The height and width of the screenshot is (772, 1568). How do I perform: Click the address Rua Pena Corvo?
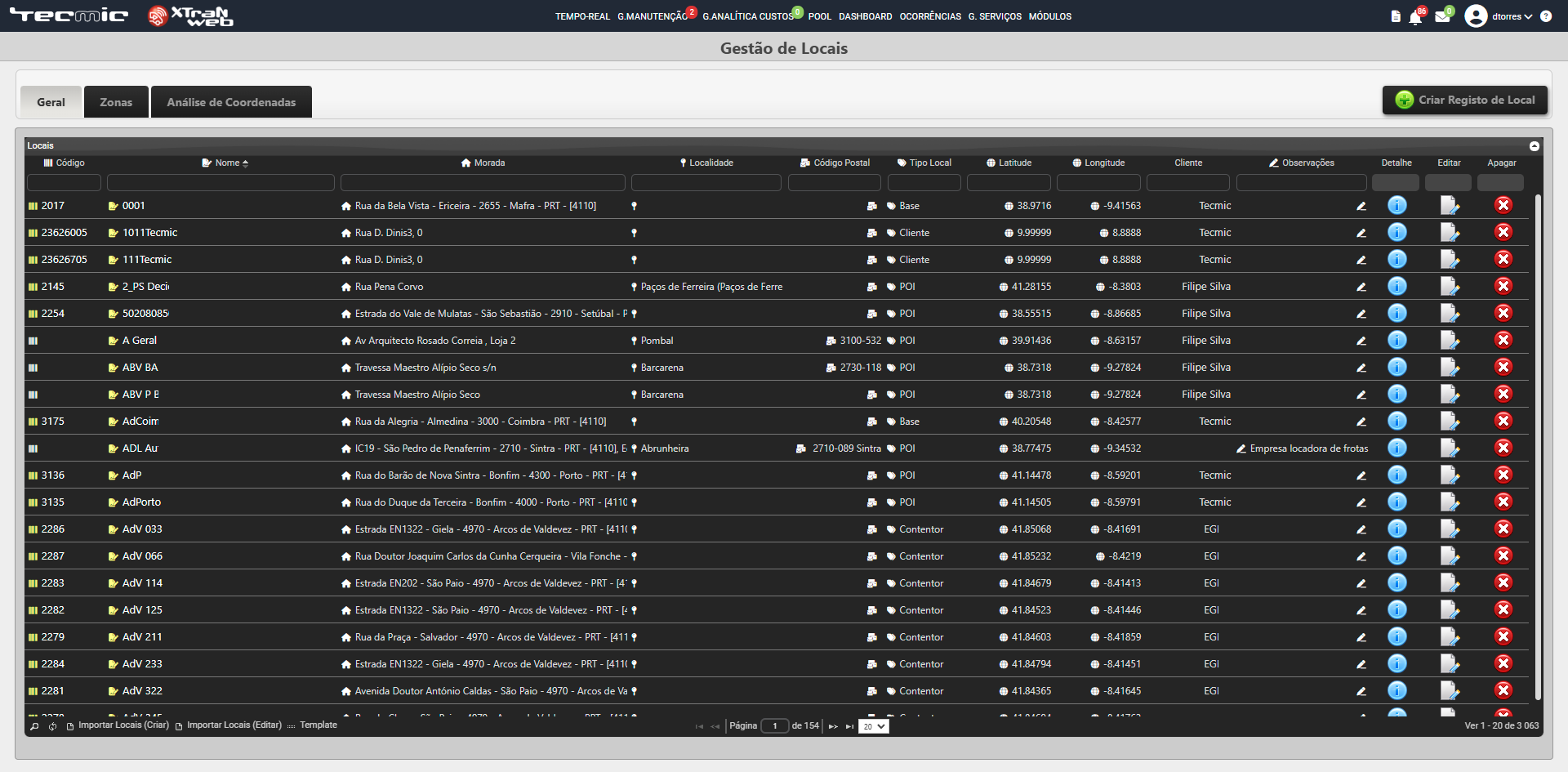point(389,287)
